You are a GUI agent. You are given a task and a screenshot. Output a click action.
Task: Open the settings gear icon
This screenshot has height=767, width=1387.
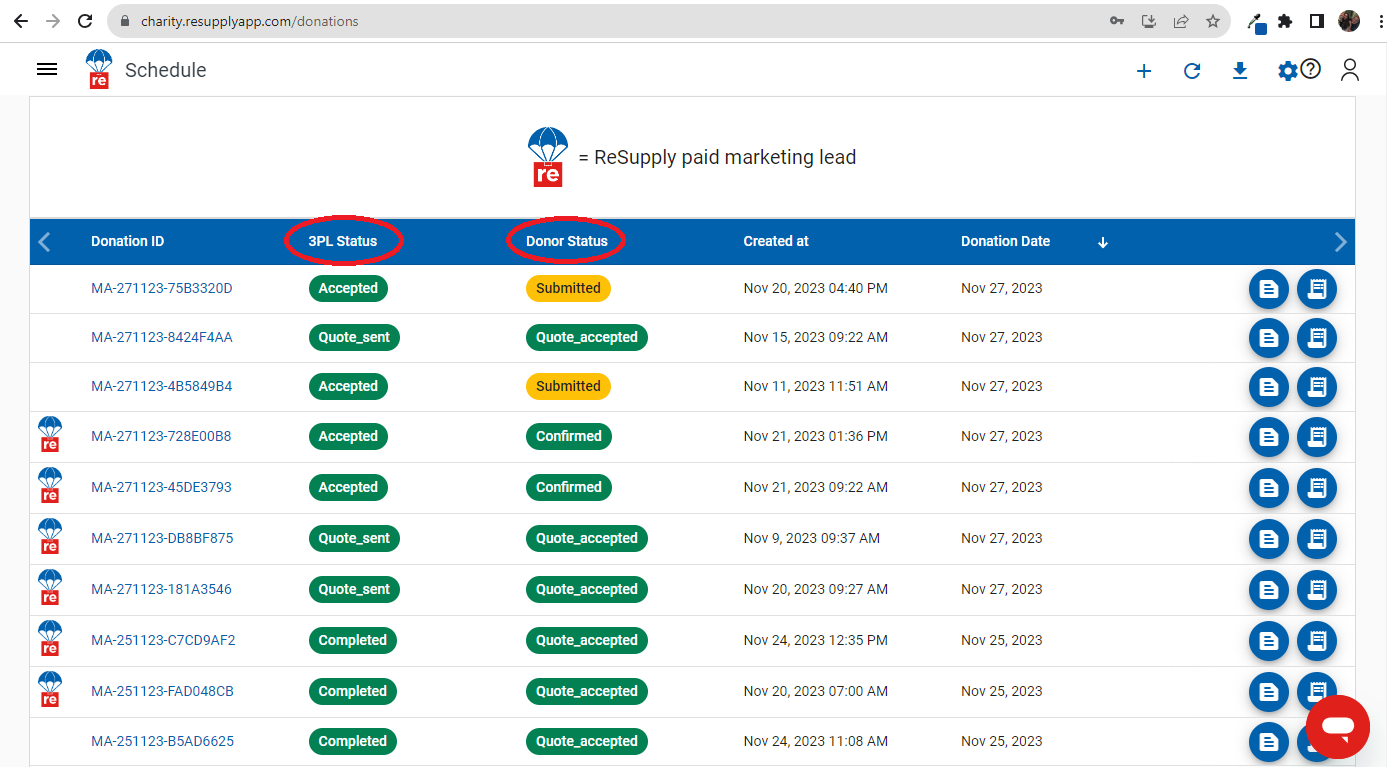[1287, 71]
